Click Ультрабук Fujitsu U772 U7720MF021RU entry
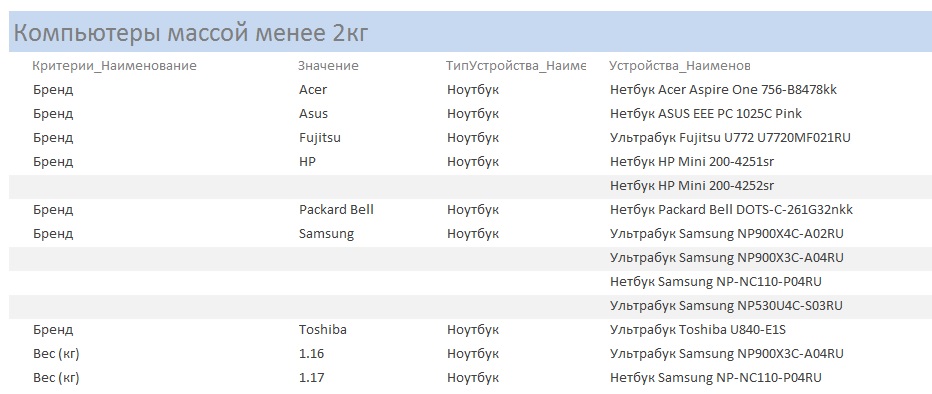 point(731,138)
